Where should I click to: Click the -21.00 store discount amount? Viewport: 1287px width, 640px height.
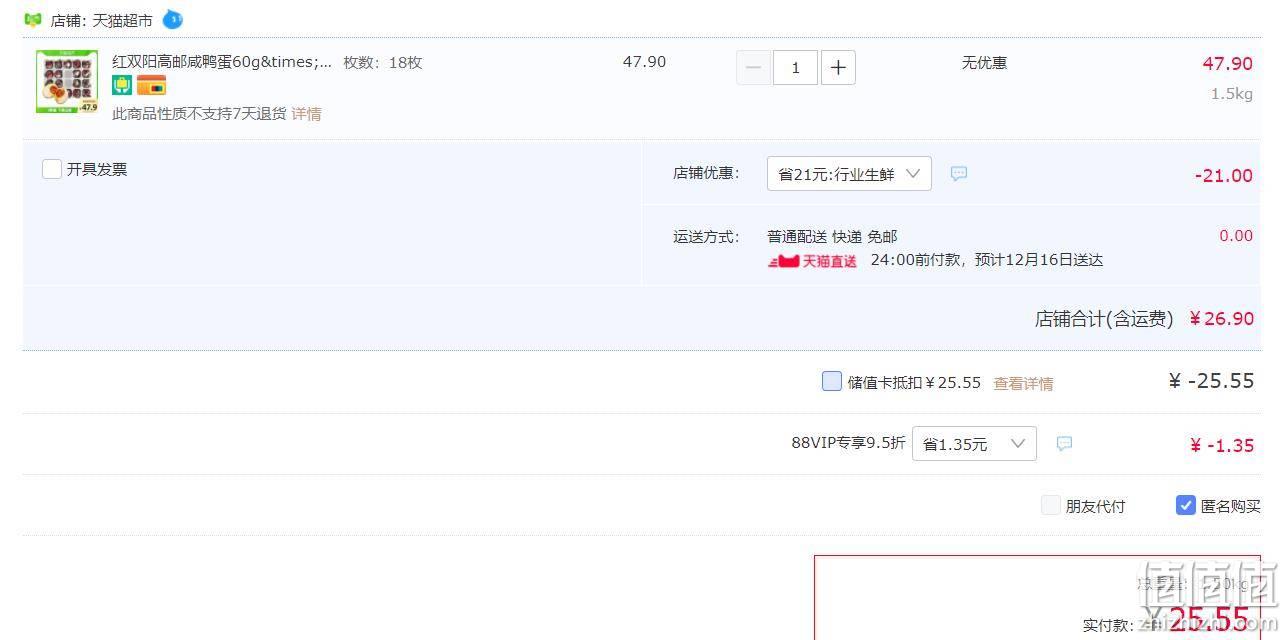(x=1223, y=176)
